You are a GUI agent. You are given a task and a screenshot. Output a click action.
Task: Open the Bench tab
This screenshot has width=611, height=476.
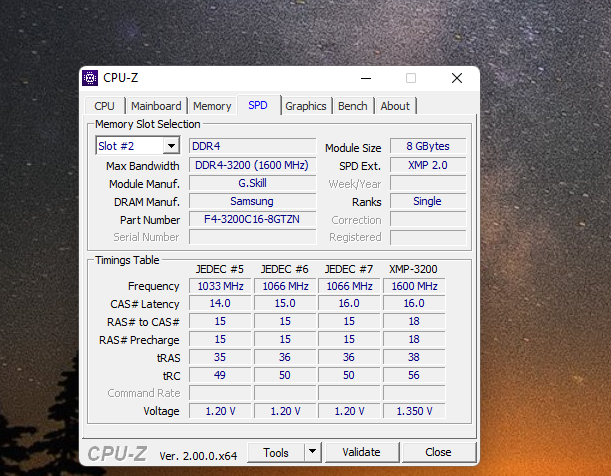353,106
